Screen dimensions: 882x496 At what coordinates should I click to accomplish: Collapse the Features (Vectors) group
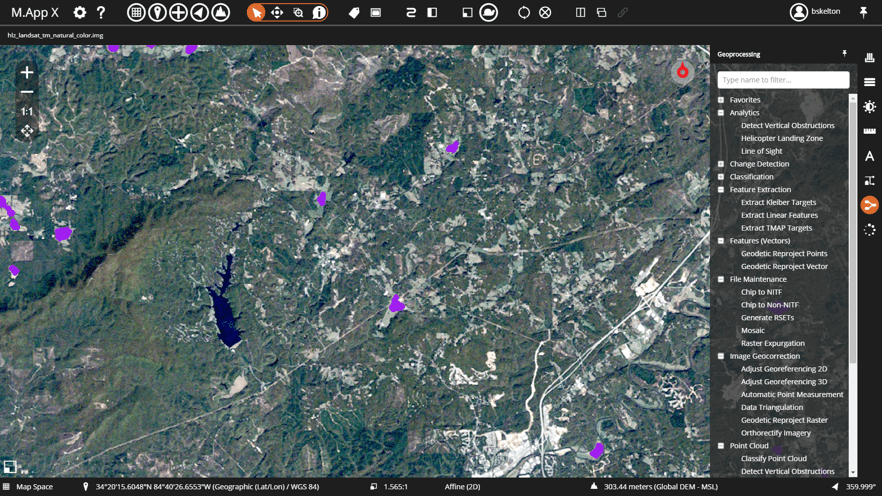click(721, 241)
